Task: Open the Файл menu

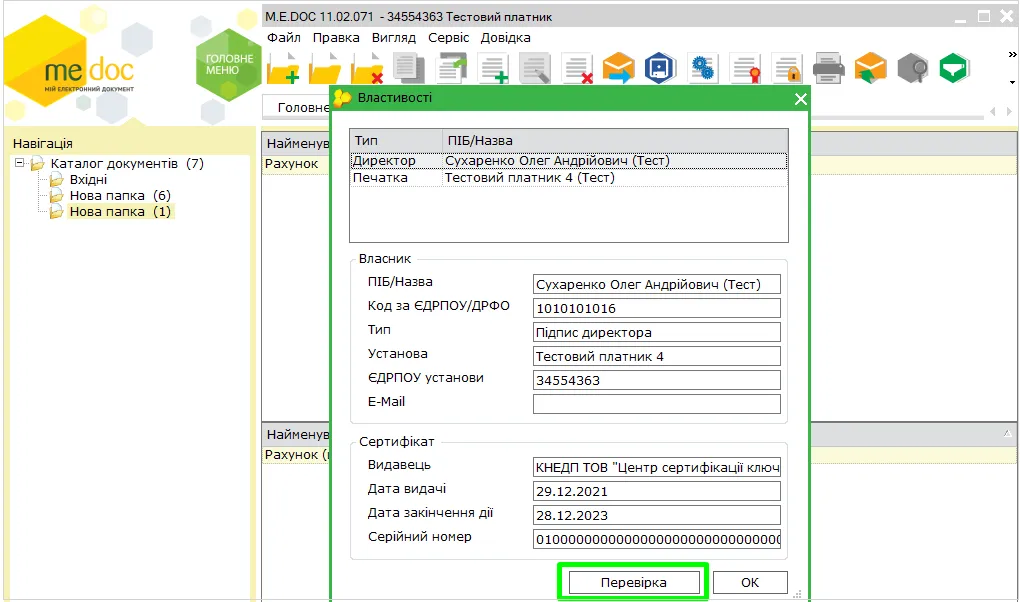Action: click(284, 38)
